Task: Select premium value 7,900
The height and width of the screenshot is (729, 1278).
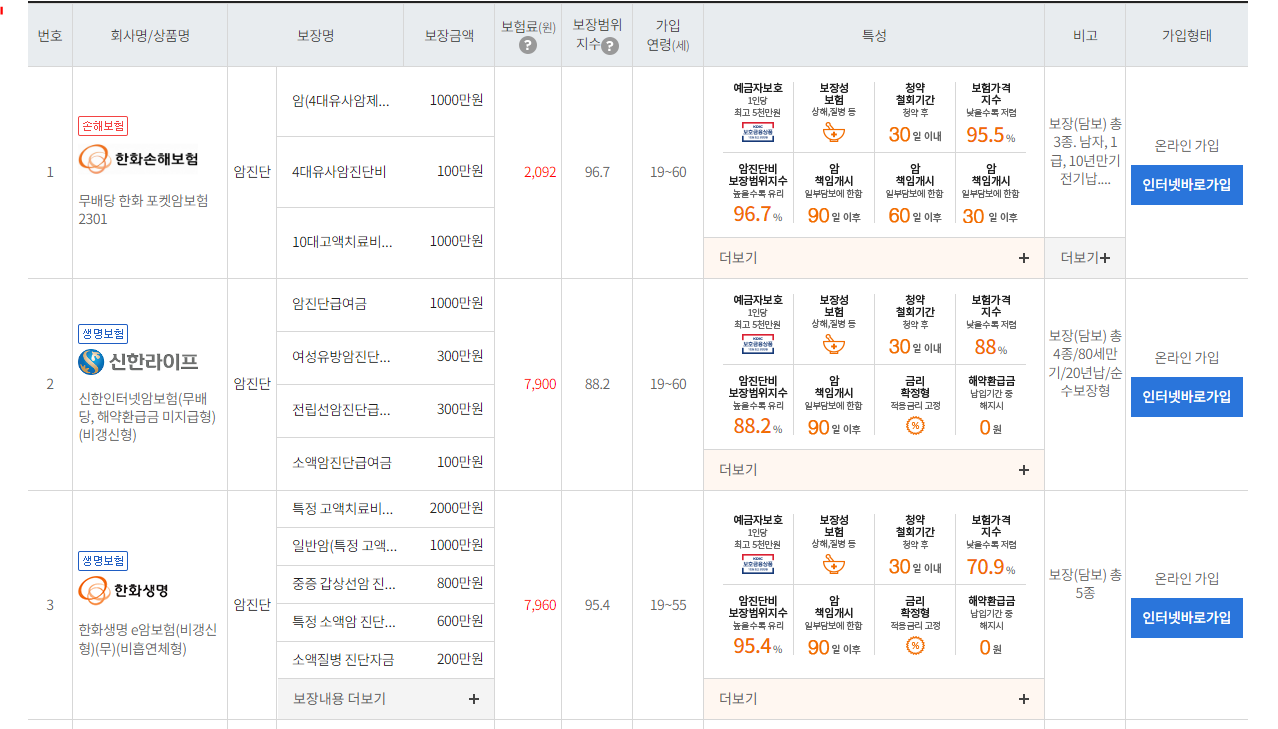Action: (540, 384)
